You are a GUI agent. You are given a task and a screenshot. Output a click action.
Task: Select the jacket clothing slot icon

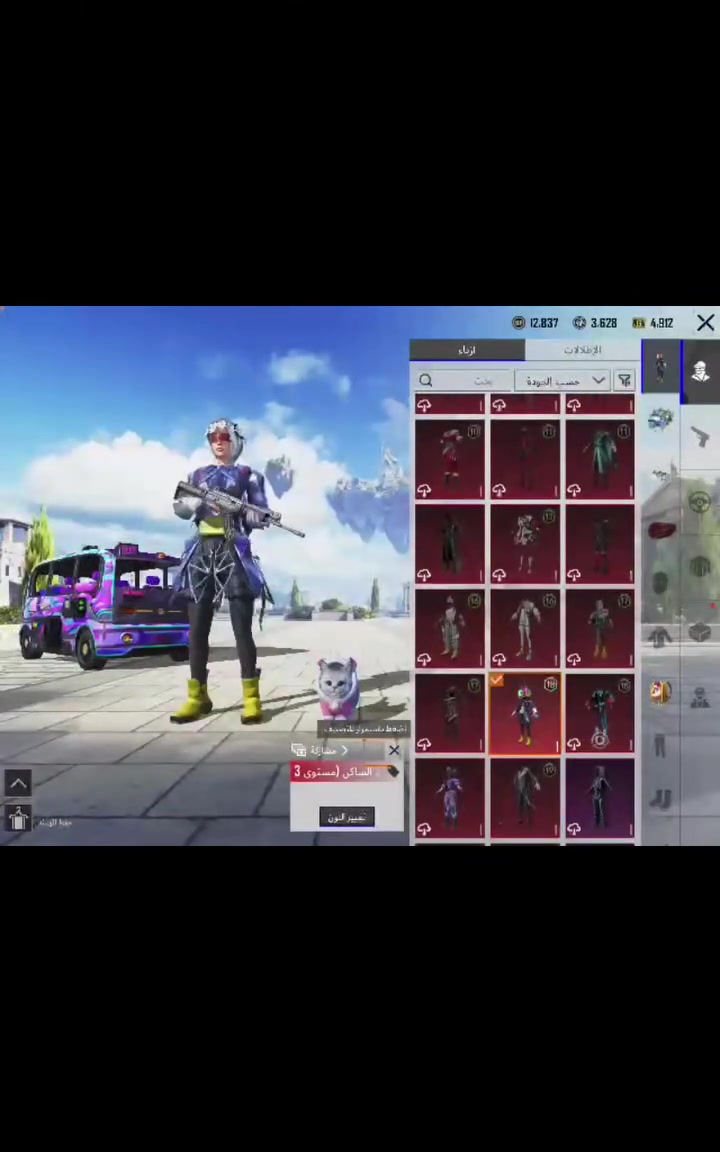[x=660, y=636]
